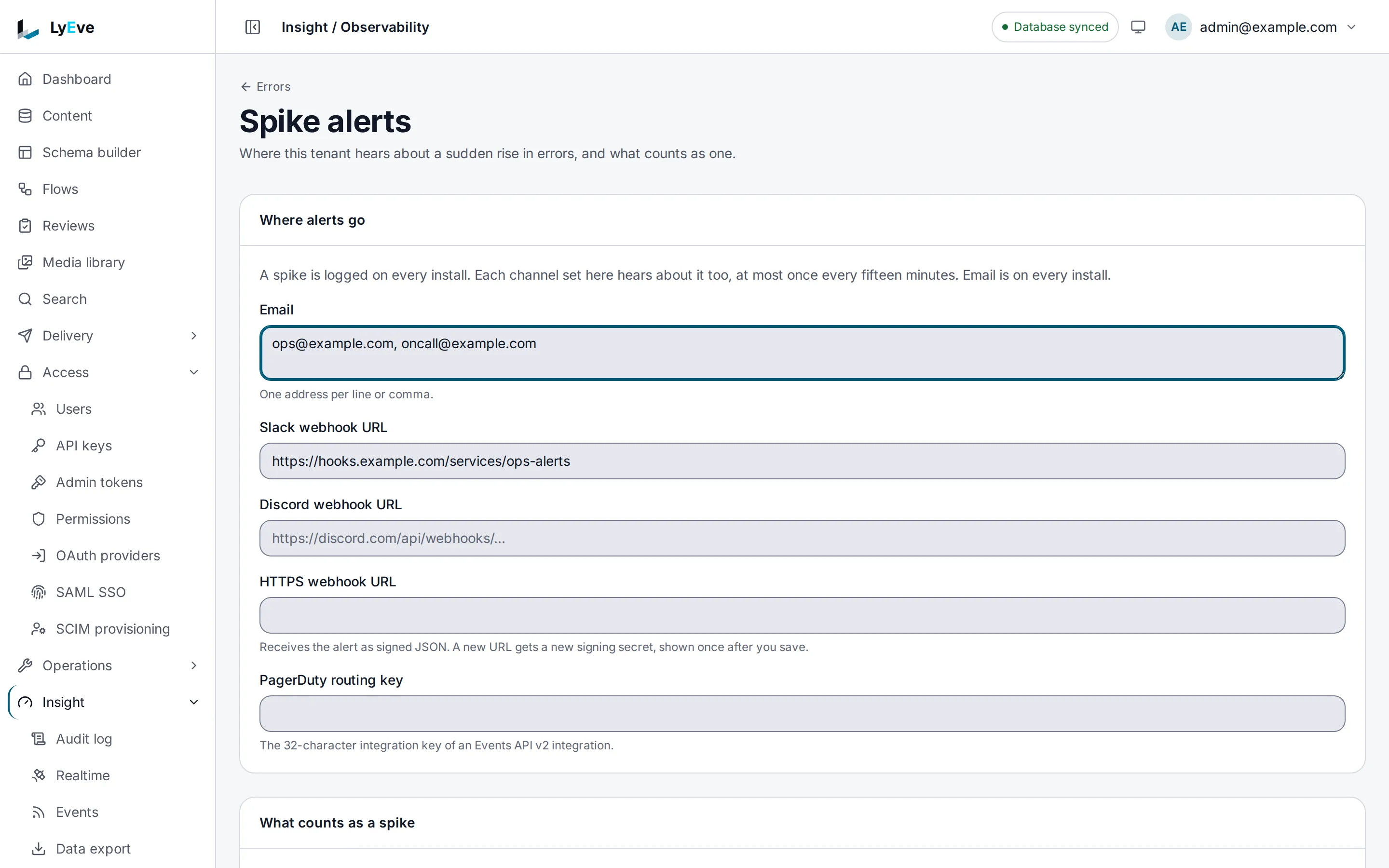This screenshot has height=868, width=1389.
Task: Click the Media library images icon
Action: coord(25,262)
